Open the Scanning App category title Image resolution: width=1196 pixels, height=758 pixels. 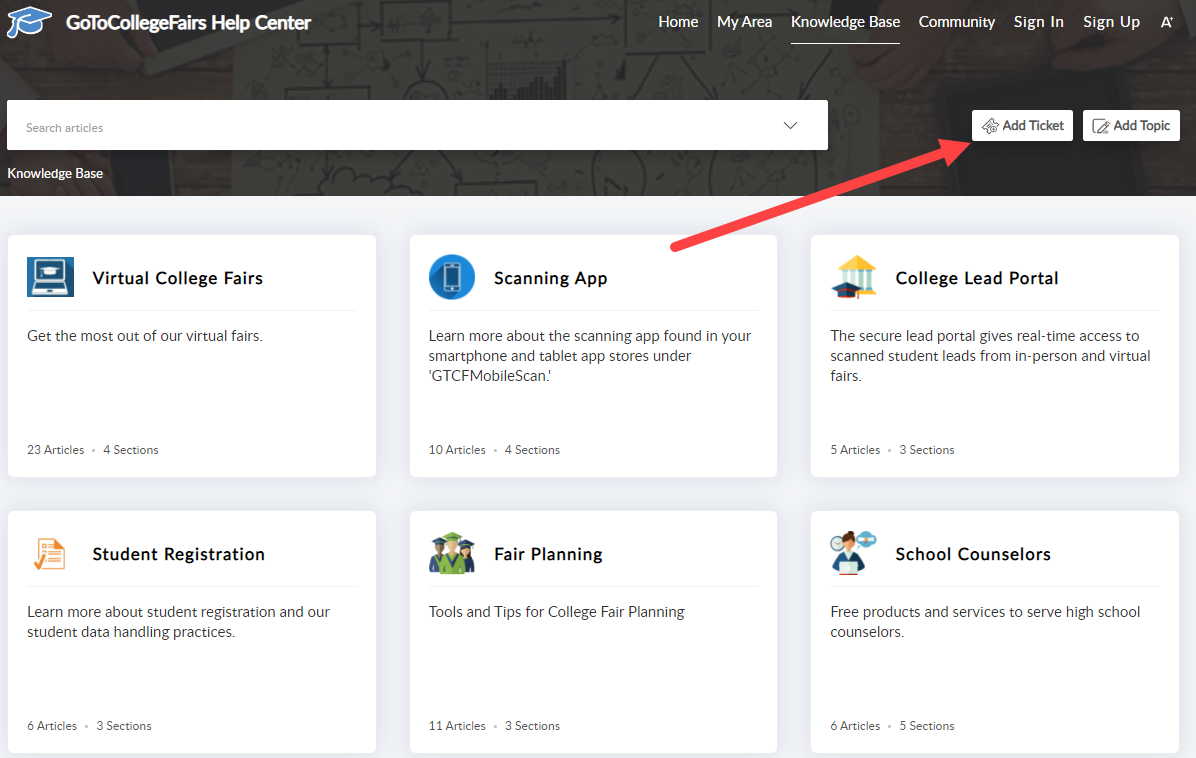tap(551, 278)
